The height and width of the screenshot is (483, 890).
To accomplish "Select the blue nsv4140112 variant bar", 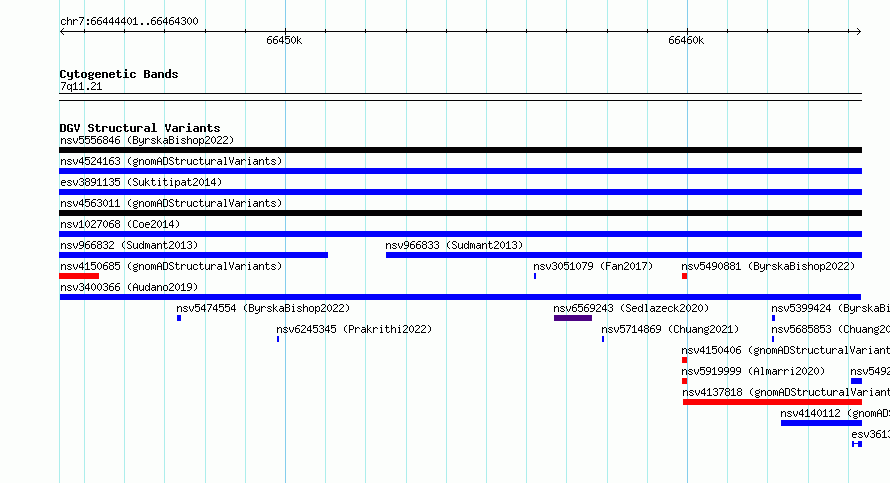I will [821, 423].
